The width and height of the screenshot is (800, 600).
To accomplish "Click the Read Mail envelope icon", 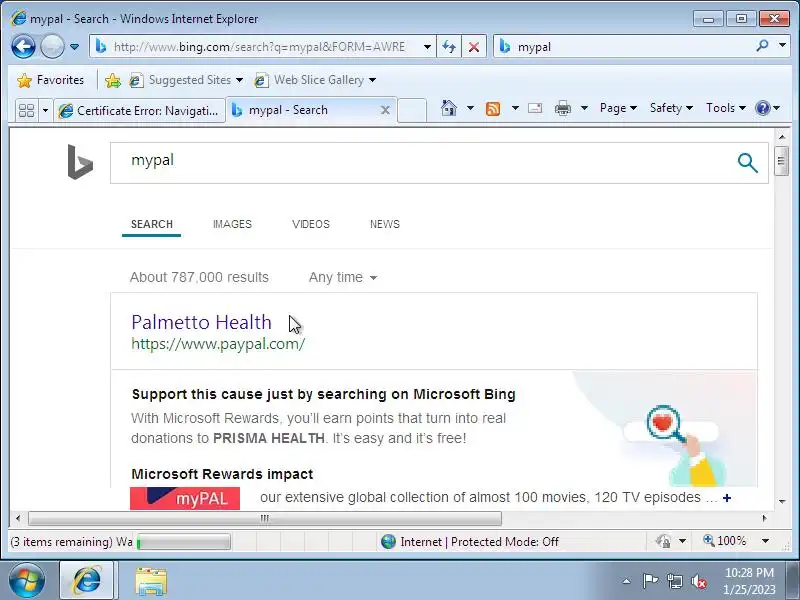I will tap(535, 108).
